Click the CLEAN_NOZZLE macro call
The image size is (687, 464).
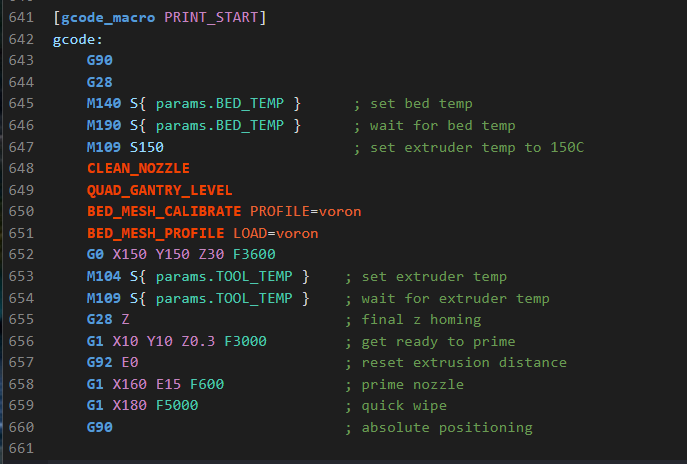point(138,168)
